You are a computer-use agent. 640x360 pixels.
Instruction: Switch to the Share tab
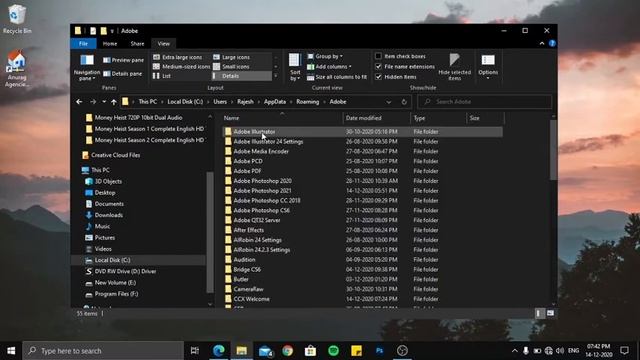tap(137, 44)
